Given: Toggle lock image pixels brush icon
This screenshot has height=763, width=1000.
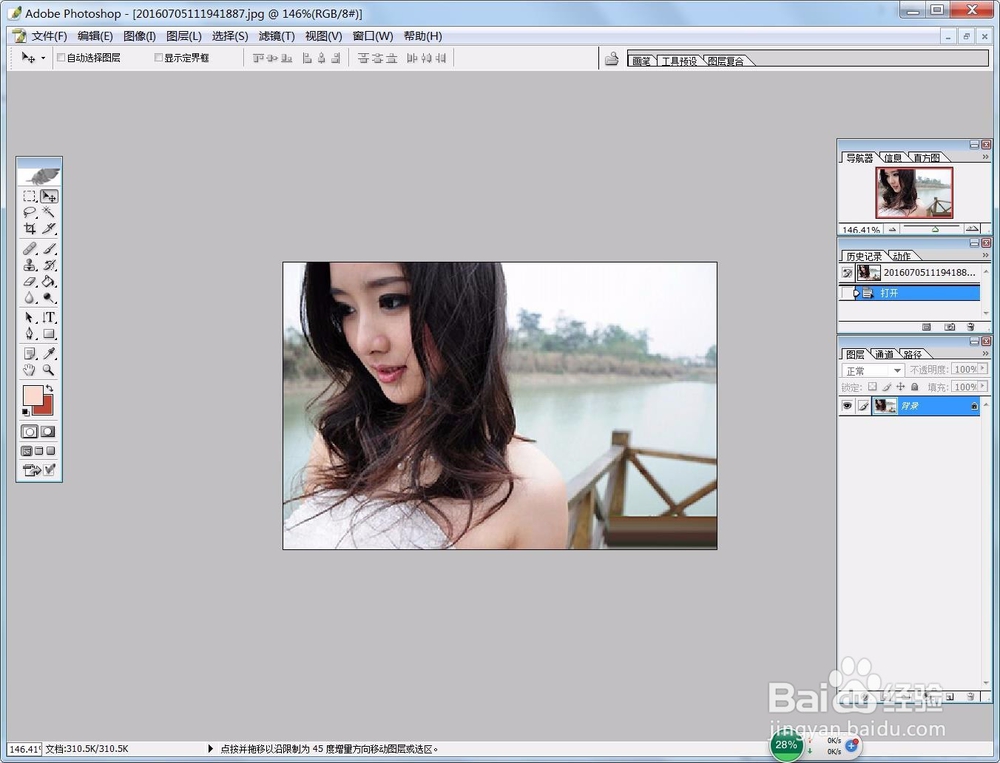Looking at the screenshot, I should point(886,387).
